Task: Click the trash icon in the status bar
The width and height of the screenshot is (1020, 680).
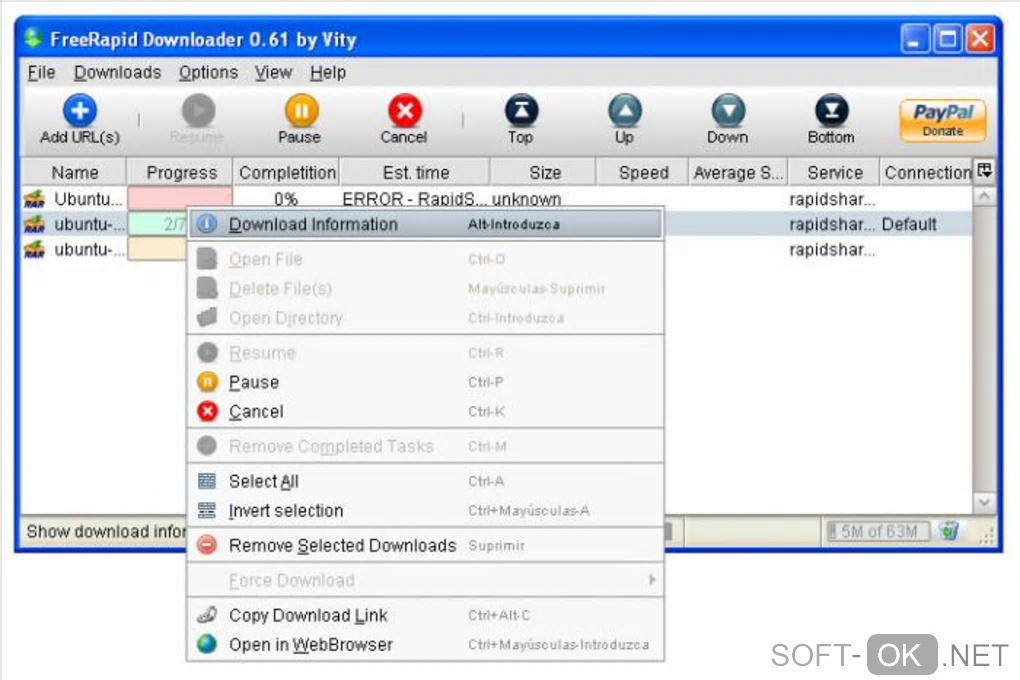Action: (x=949, y=531)
